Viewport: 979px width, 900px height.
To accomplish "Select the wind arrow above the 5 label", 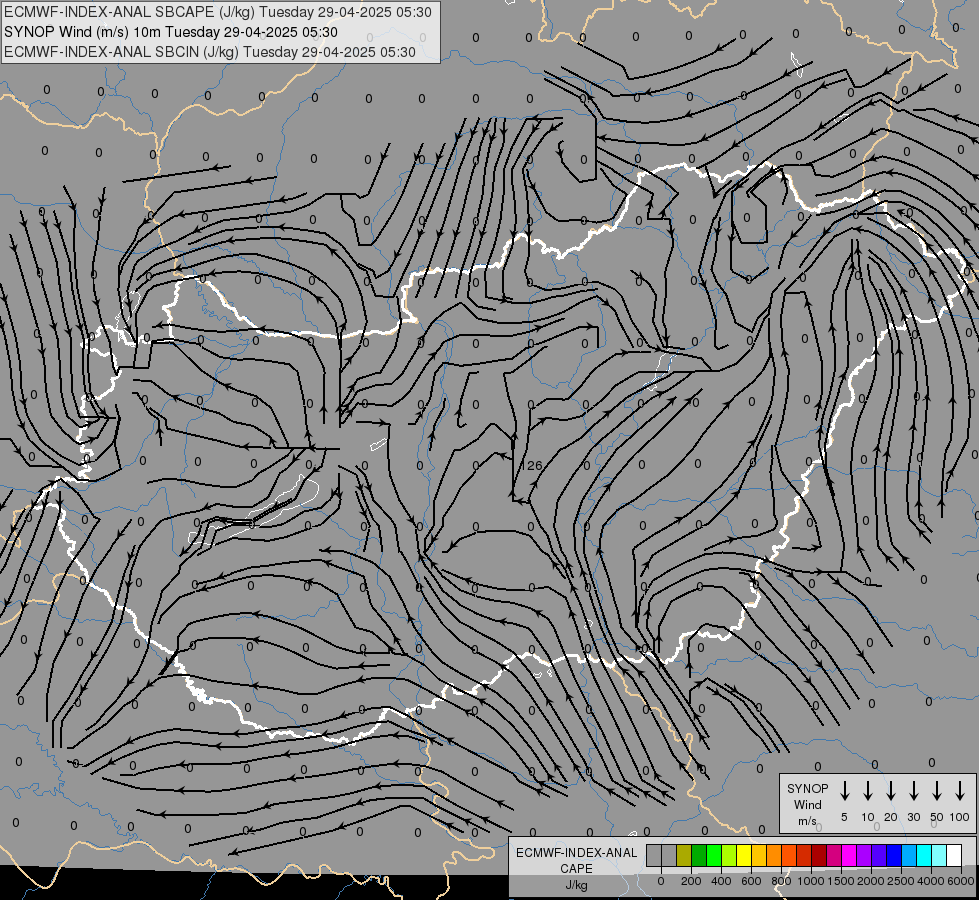I will click(844, 791).
